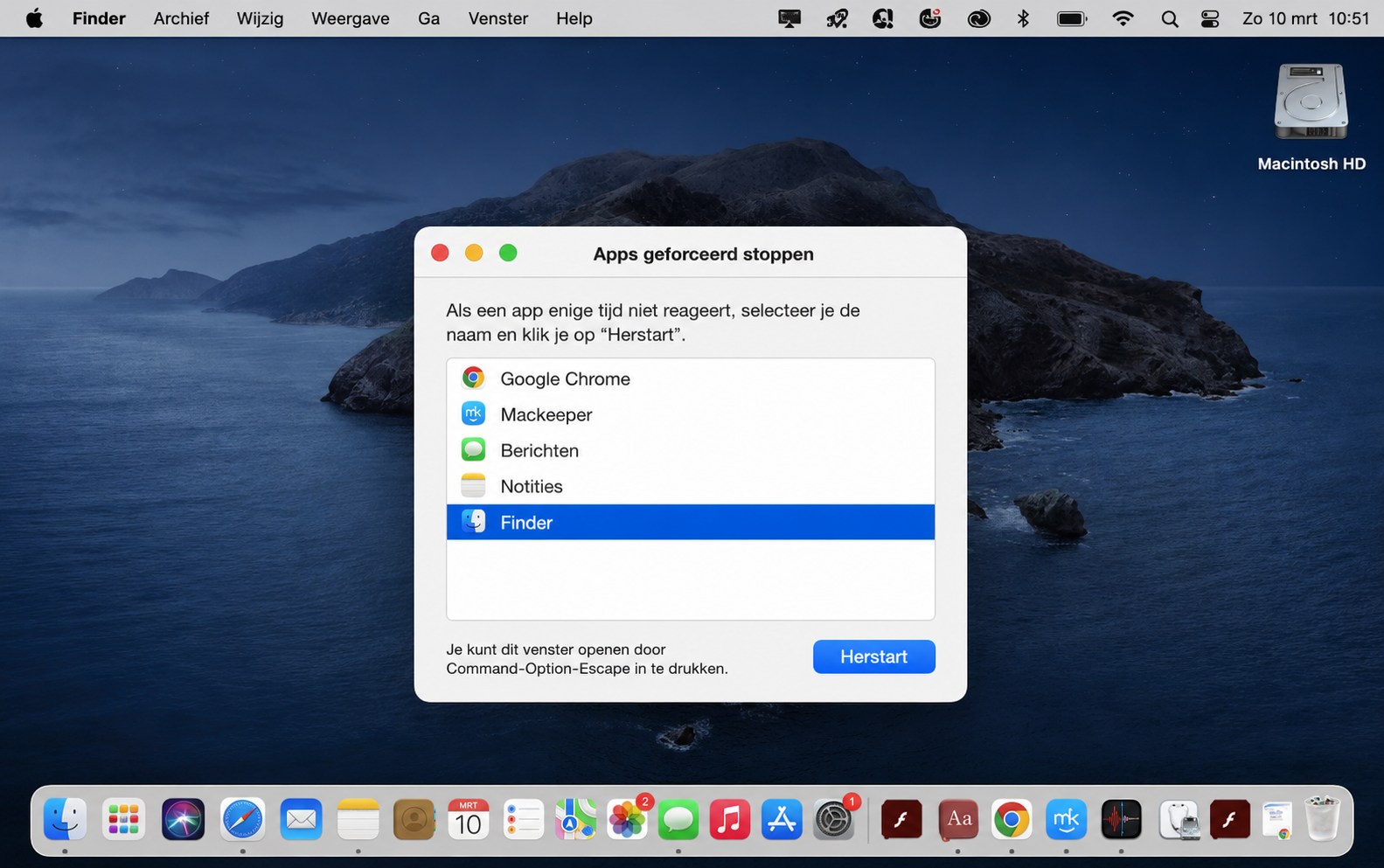Open Spotlight search magnifier
1384x868 pixels.
[1169, 18]
